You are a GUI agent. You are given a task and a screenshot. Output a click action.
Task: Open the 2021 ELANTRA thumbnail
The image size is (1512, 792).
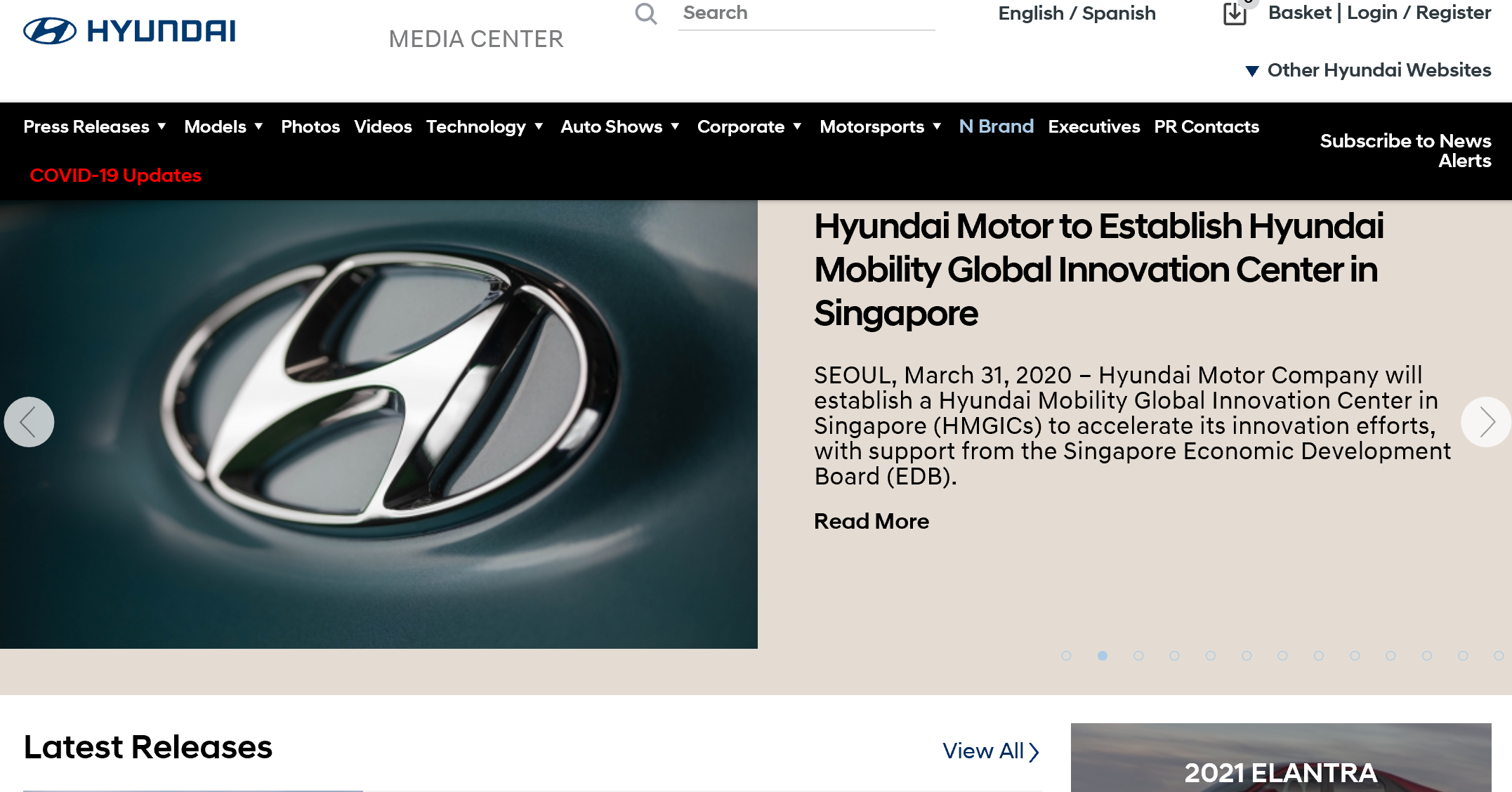pyautogui.click(x=1281, y=758)
